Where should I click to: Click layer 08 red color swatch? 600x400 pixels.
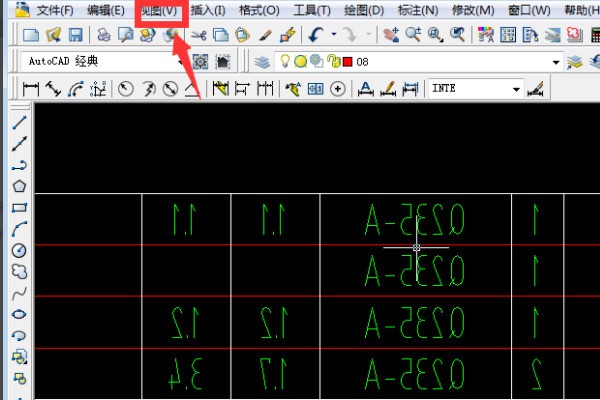click(347, 62)
